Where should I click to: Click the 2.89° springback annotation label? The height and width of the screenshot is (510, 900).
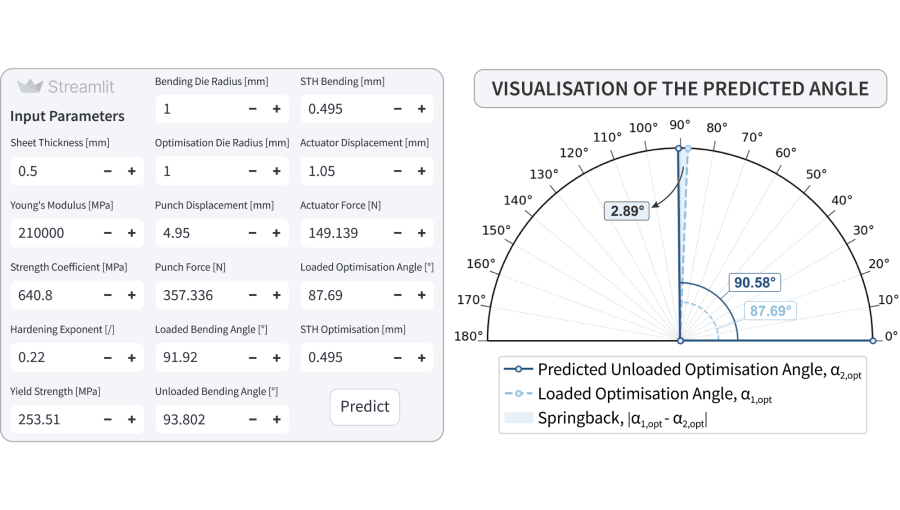pos(627,211)
